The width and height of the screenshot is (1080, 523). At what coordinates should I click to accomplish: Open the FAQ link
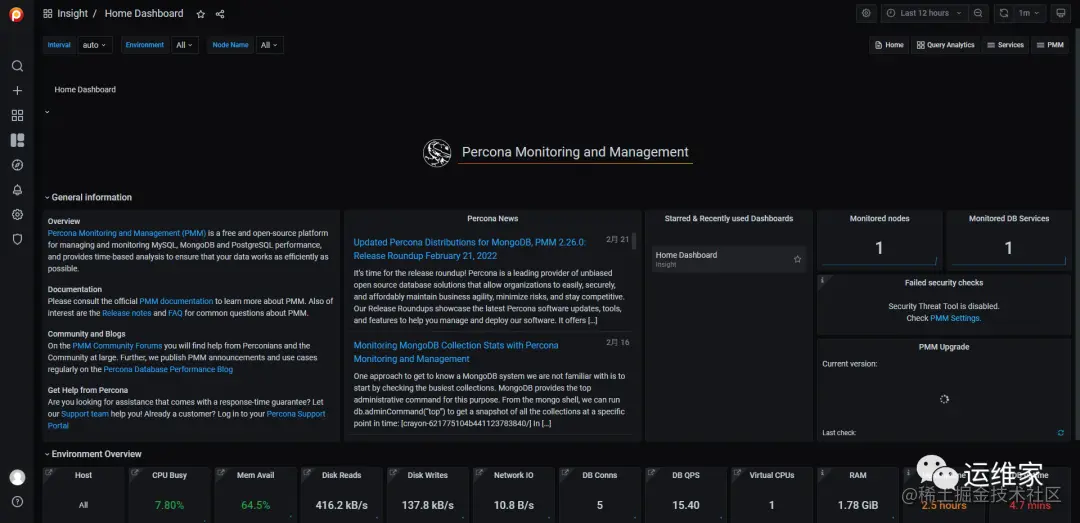175,313
